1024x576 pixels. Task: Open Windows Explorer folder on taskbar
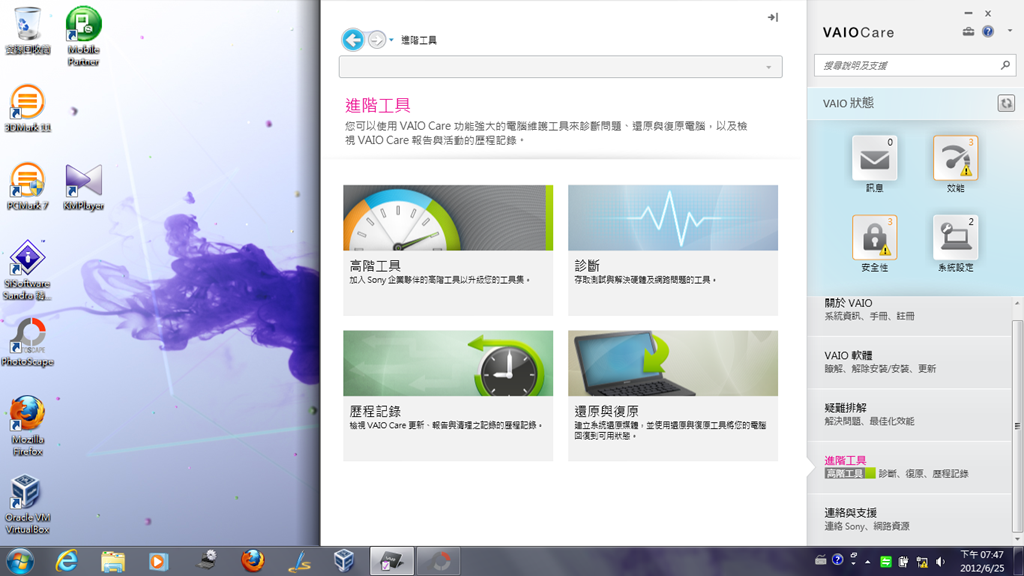tap(112, 561)
